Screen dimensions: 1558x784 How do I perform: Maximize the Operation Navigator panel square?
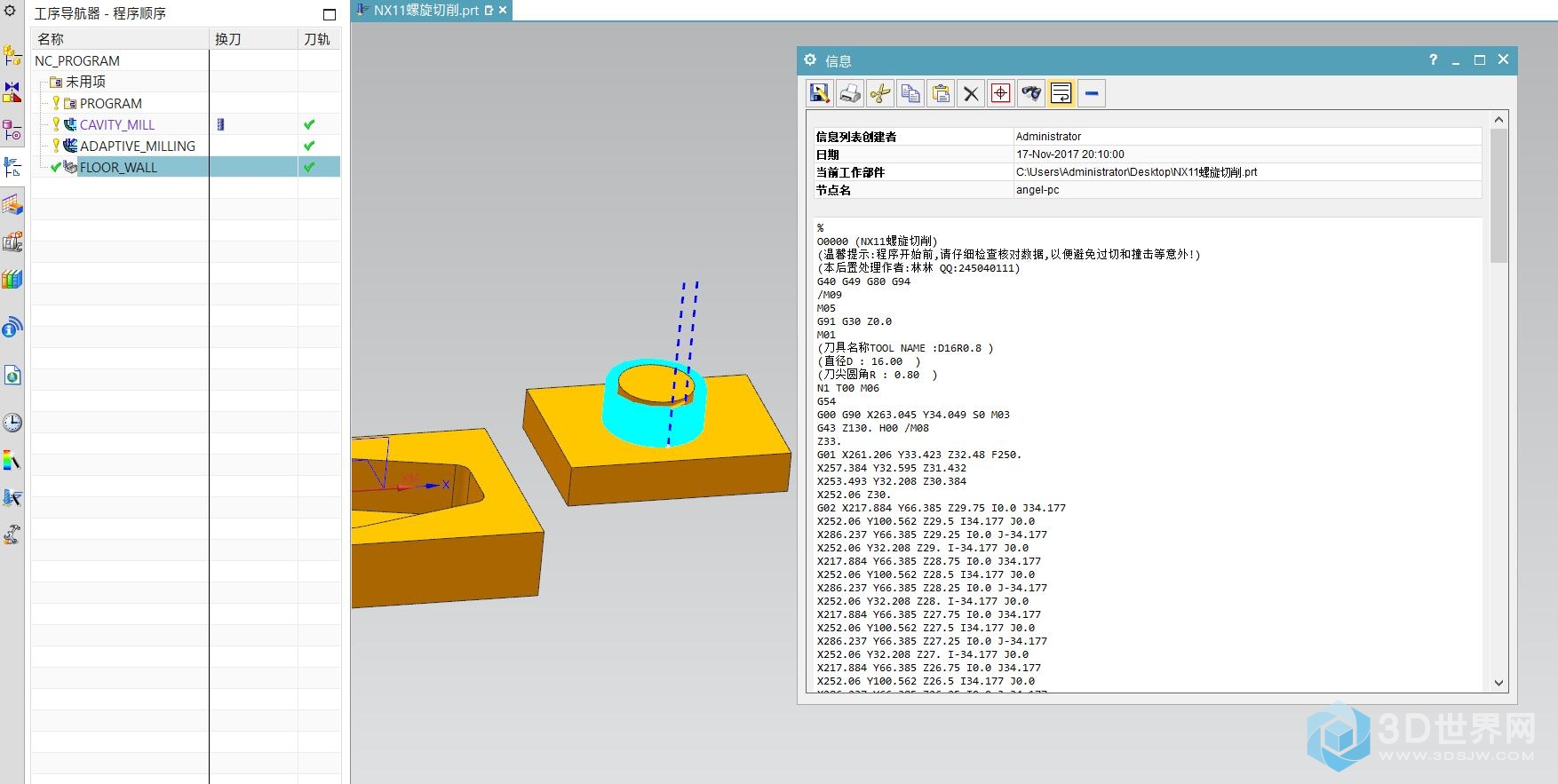[x=330, y=14]
